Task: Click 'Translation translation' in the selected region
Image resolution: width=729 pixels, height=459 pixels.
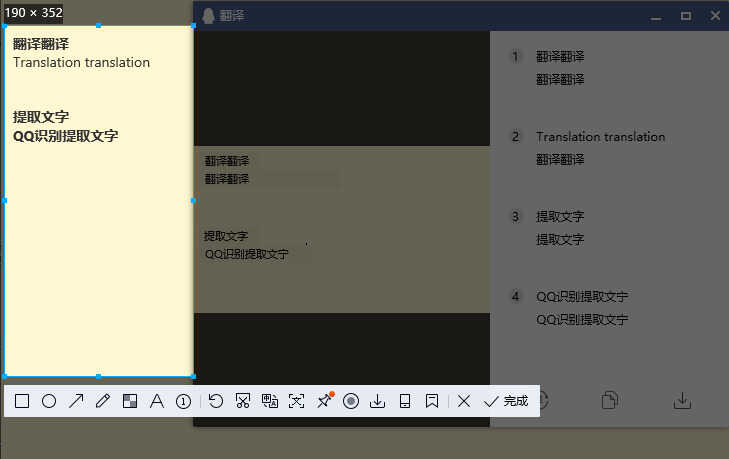Action: (81, 62)
